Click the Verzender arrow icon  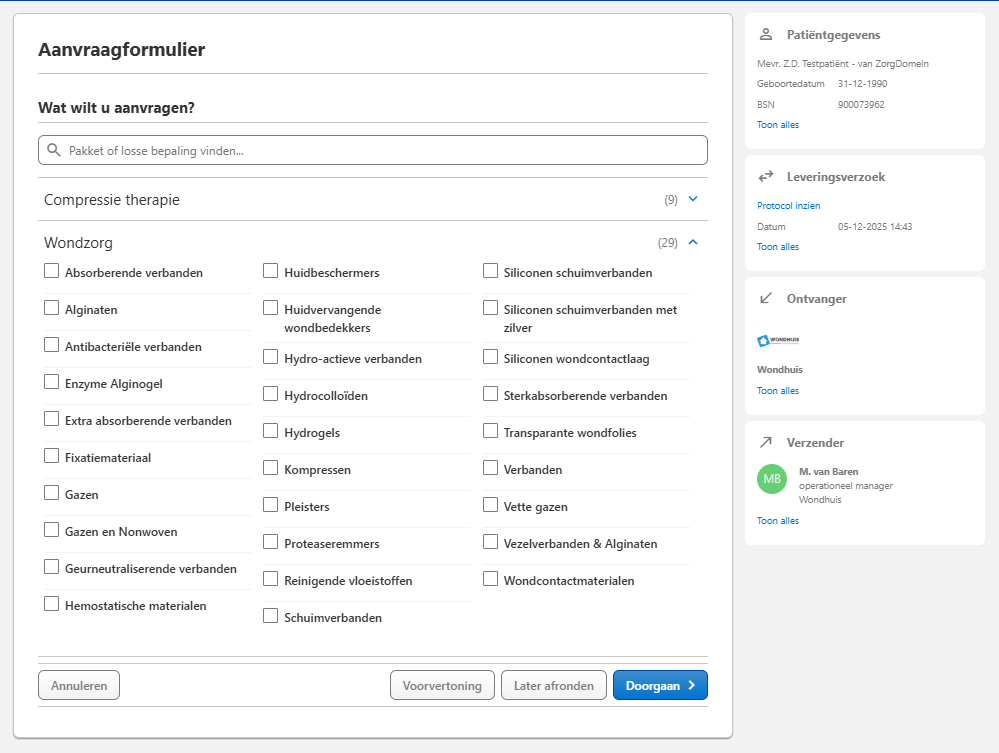(766, 442)
